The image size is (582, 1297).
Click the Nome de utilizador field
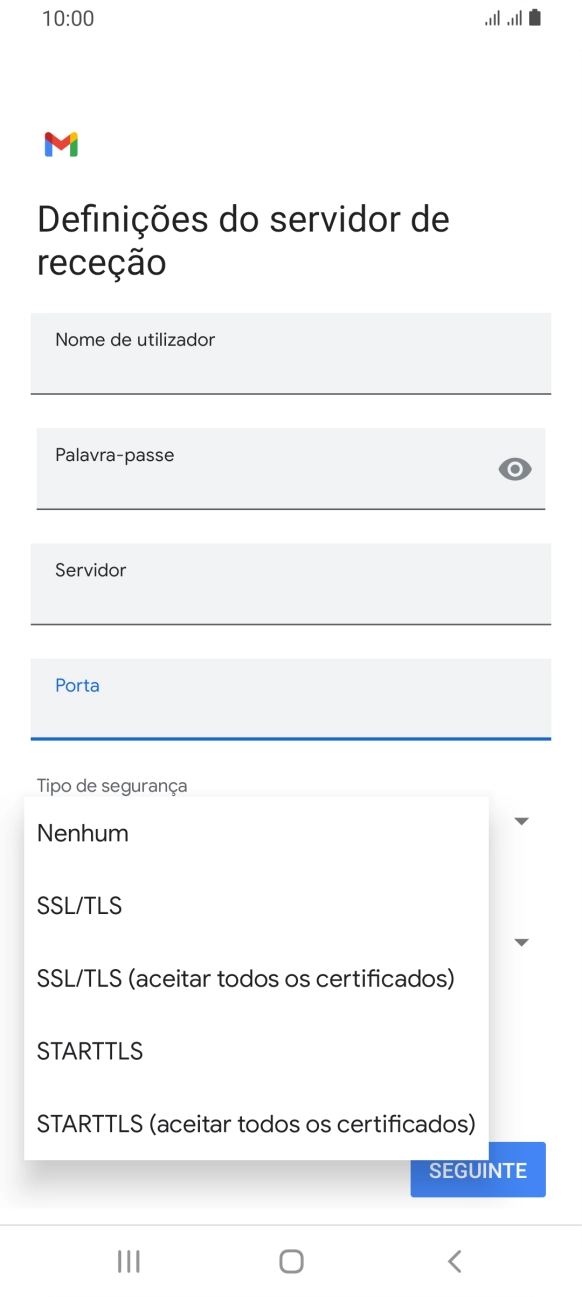pos(291,353)
